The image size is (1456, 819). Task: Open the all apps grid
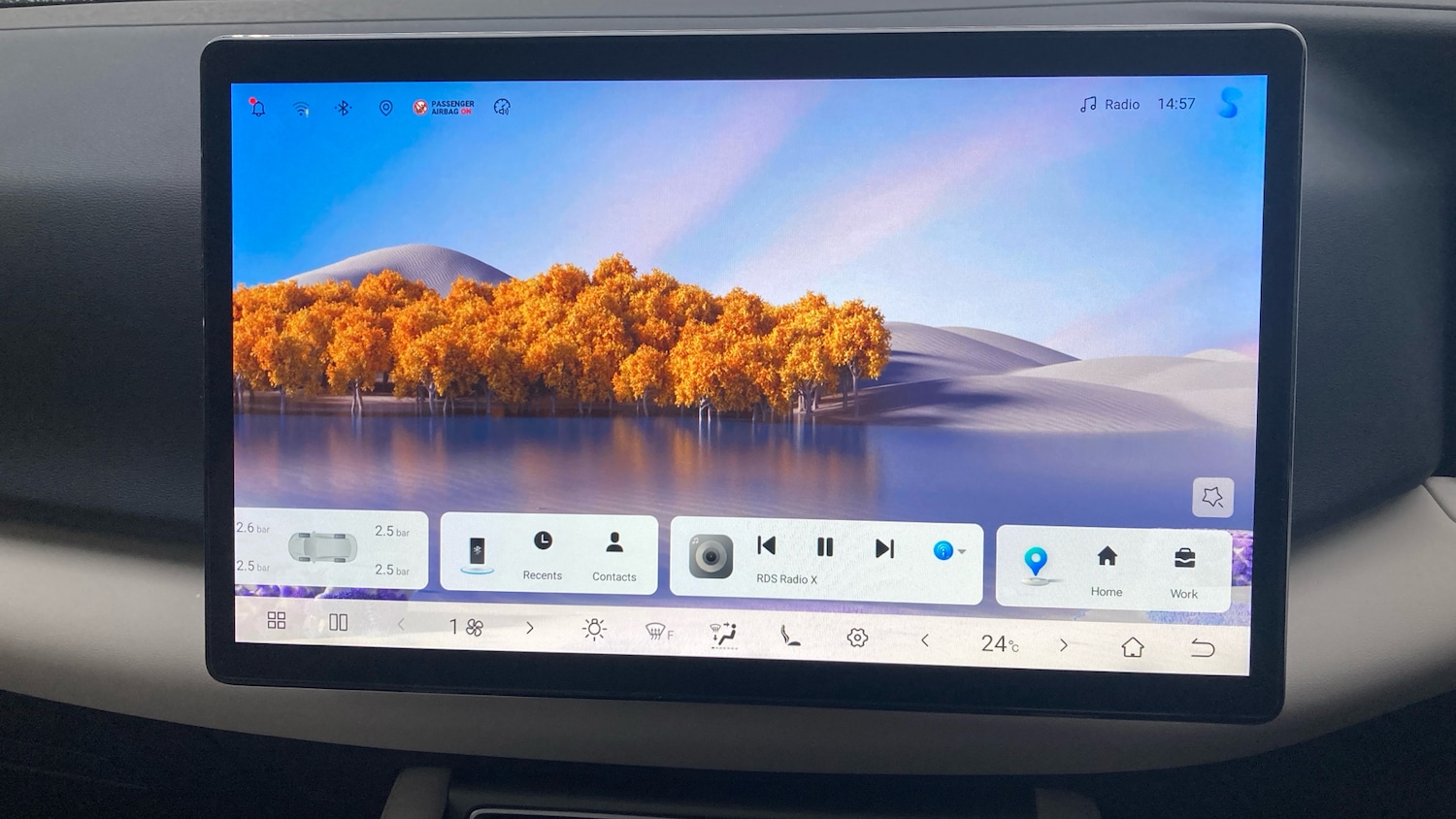(x=277, y=621)
